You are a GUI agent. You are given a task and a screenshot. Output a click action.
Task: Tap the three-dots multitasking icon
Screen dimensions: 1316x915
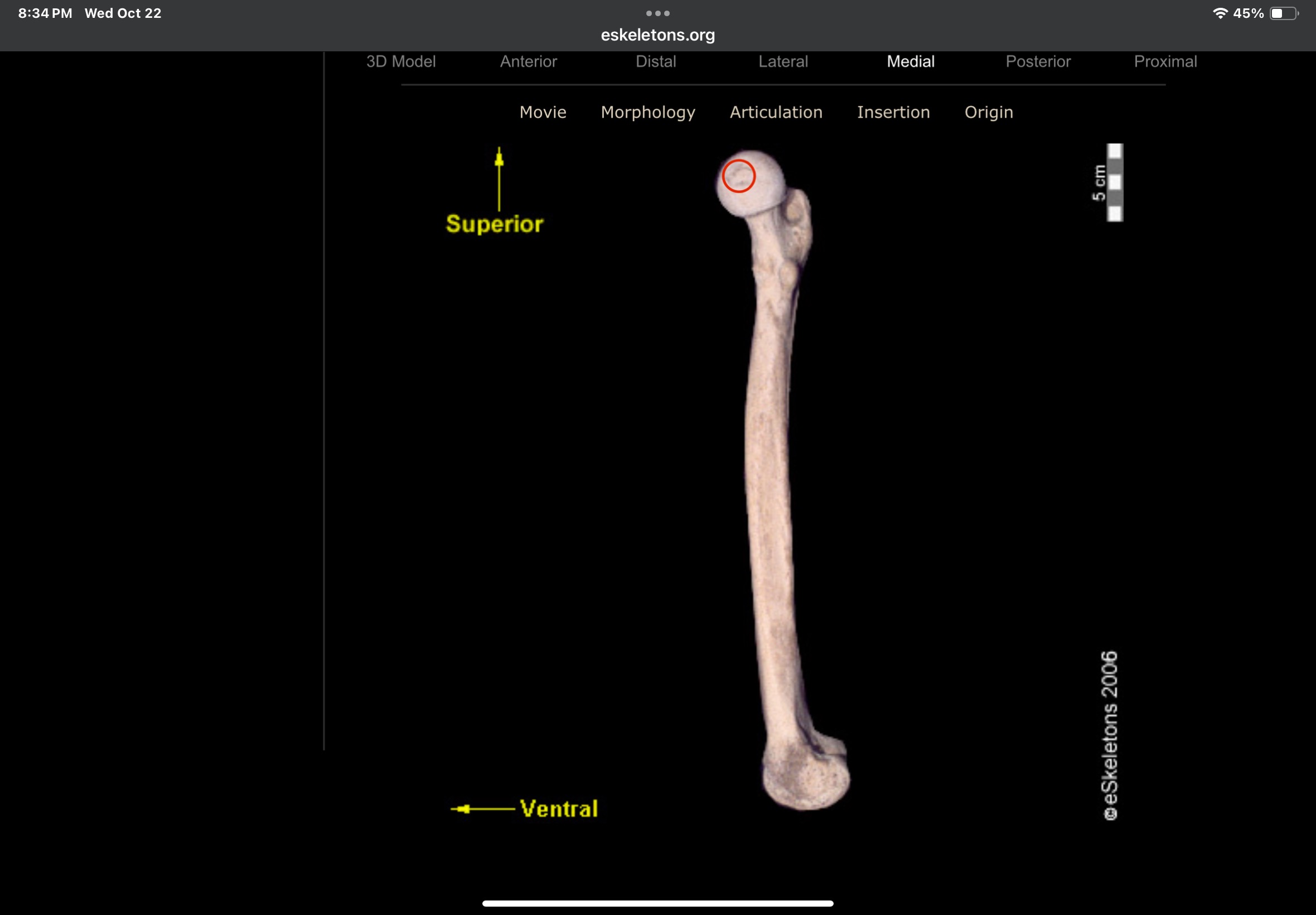click(657, 13)
